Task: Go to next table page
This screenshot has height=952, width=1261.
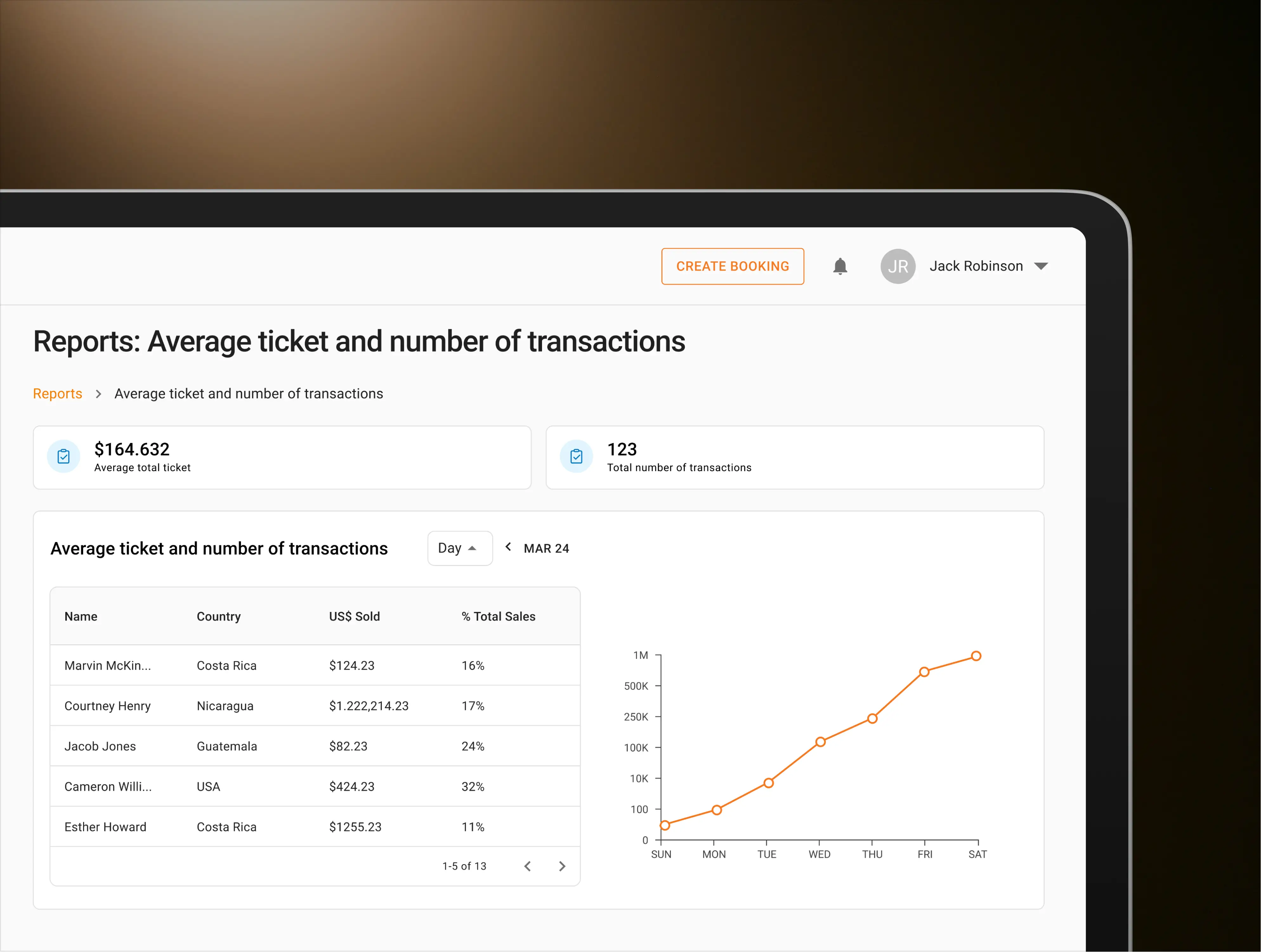Action: [x=562, y=866]
